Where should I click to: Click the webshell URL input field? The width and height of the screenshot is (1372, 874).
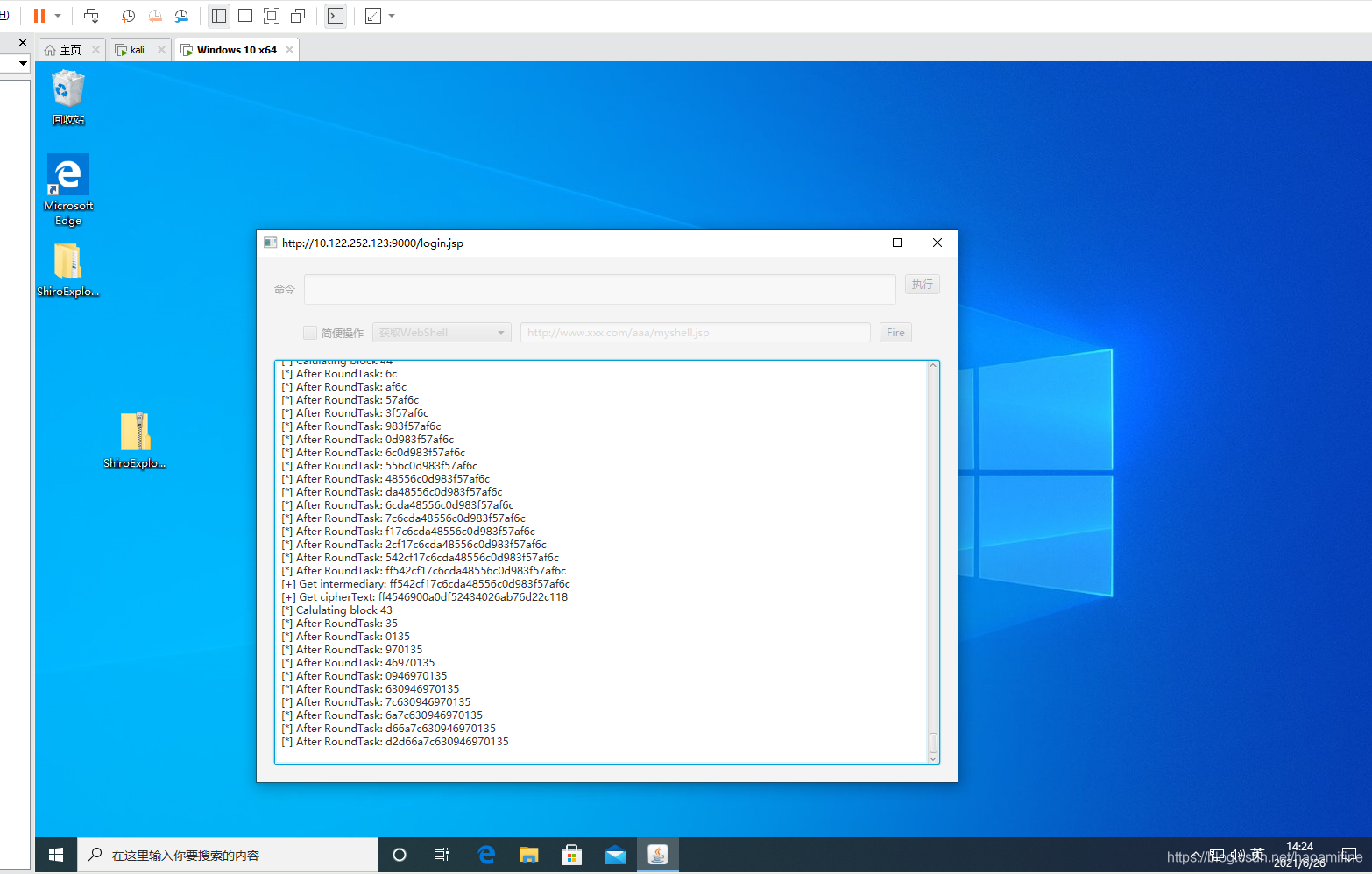click(x=696, y=333)
